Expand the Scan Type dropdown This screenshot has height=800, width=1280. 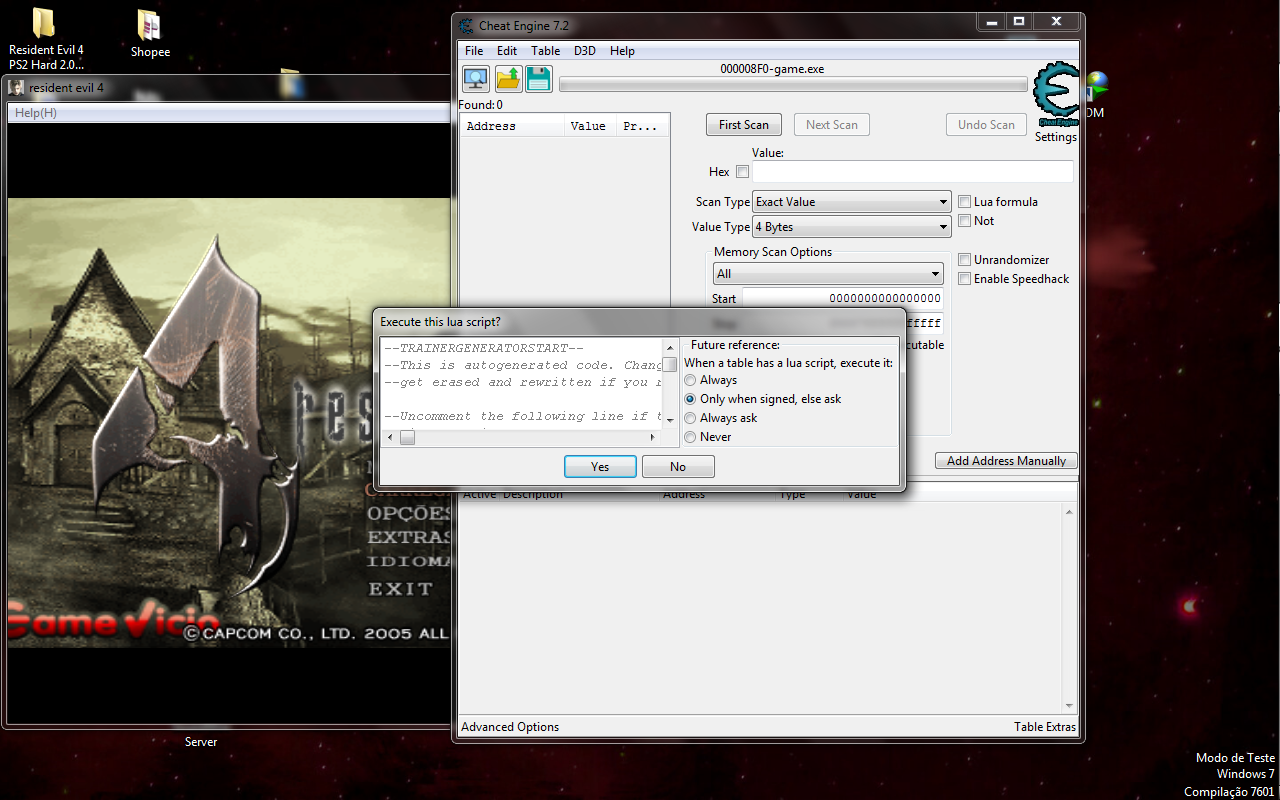click(851, 202)
